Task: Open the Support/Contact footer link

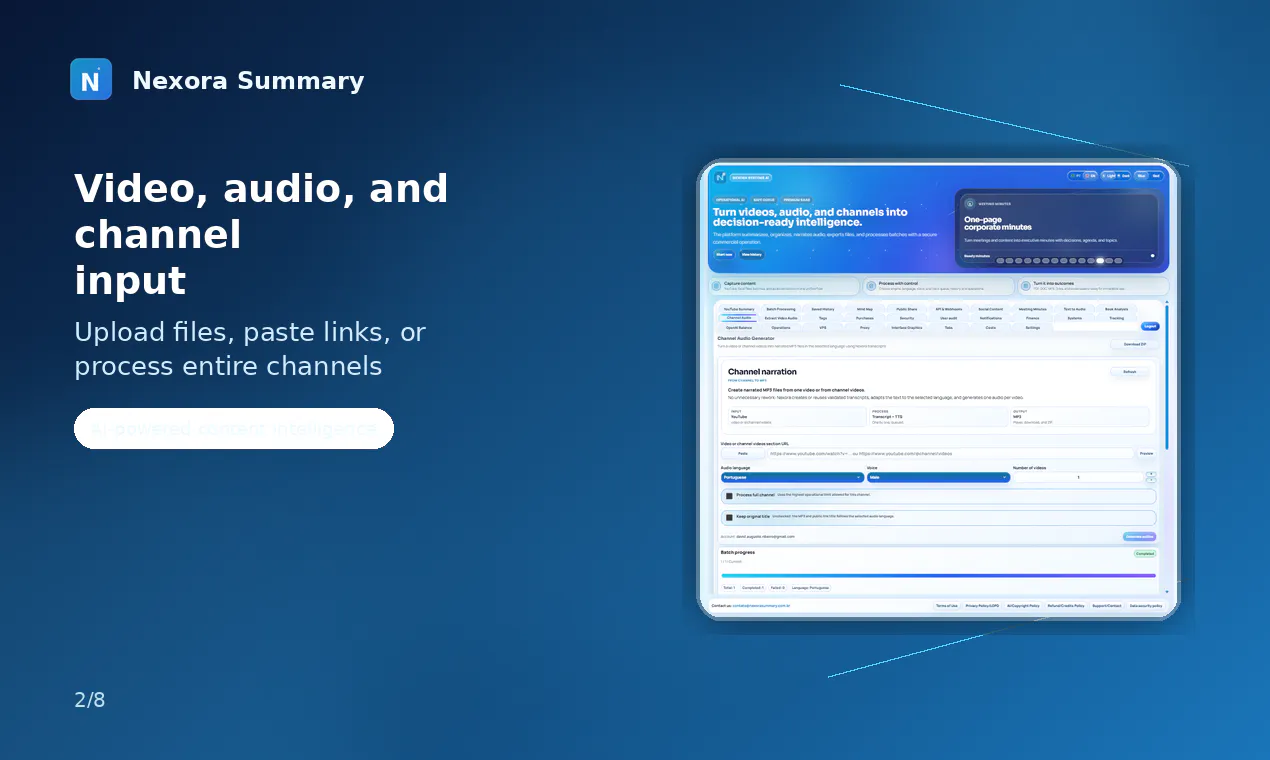Action: tap(1107, 606)
